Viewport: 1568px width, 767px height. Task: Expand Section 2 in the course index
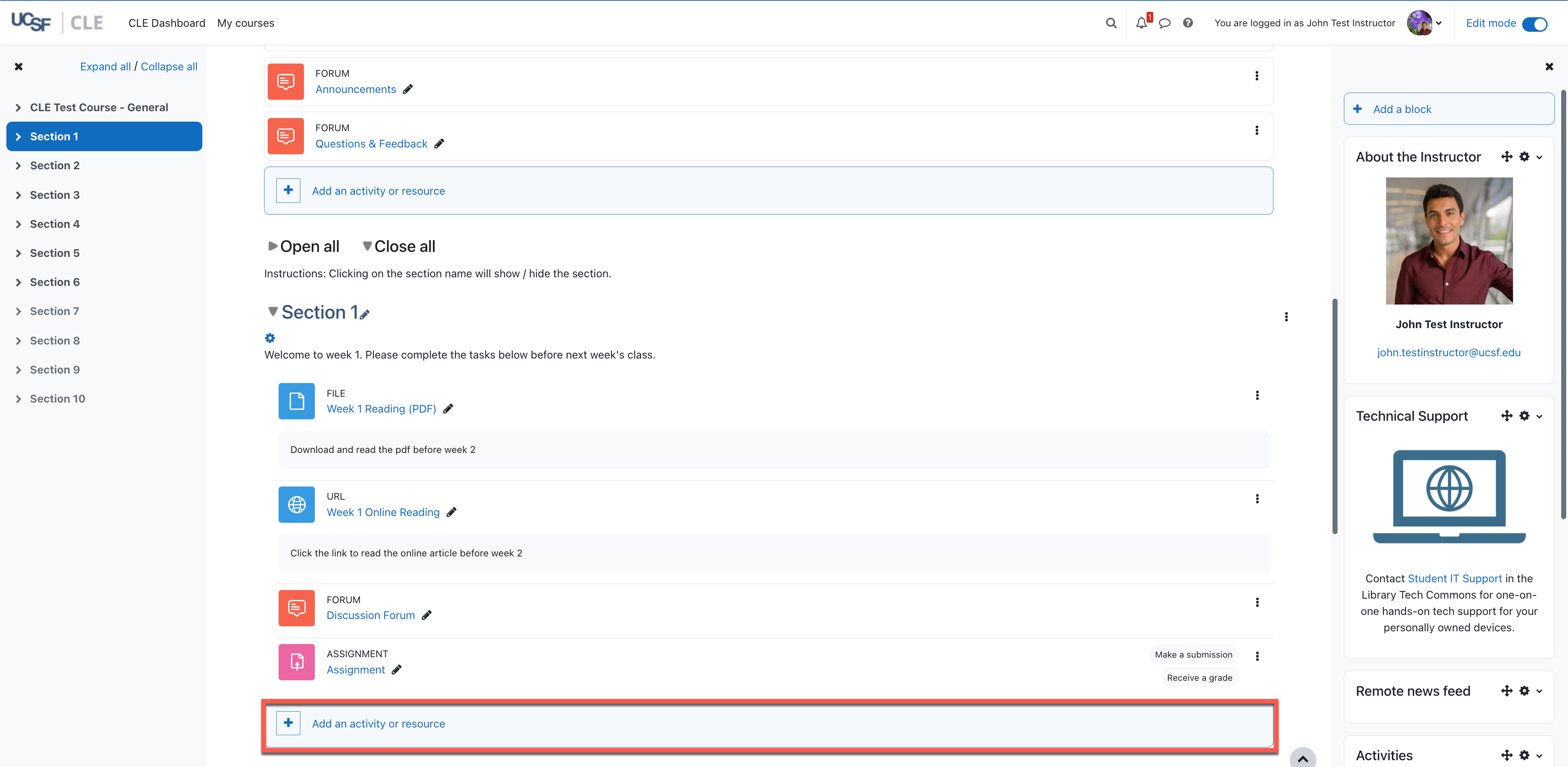18,166
